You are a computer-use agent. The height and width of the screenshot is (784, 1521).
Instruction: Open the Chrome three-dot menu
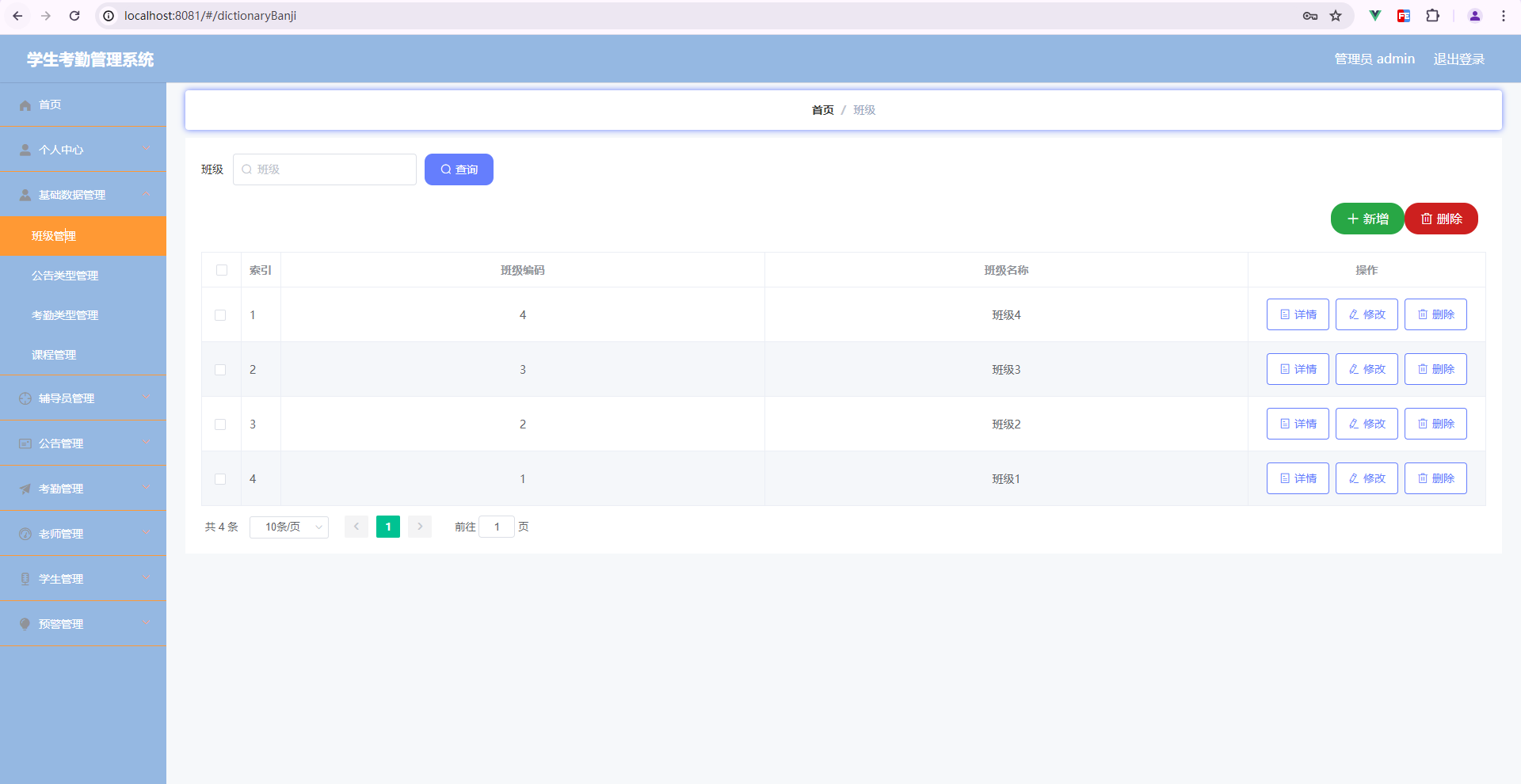[x=1504, y=16]
